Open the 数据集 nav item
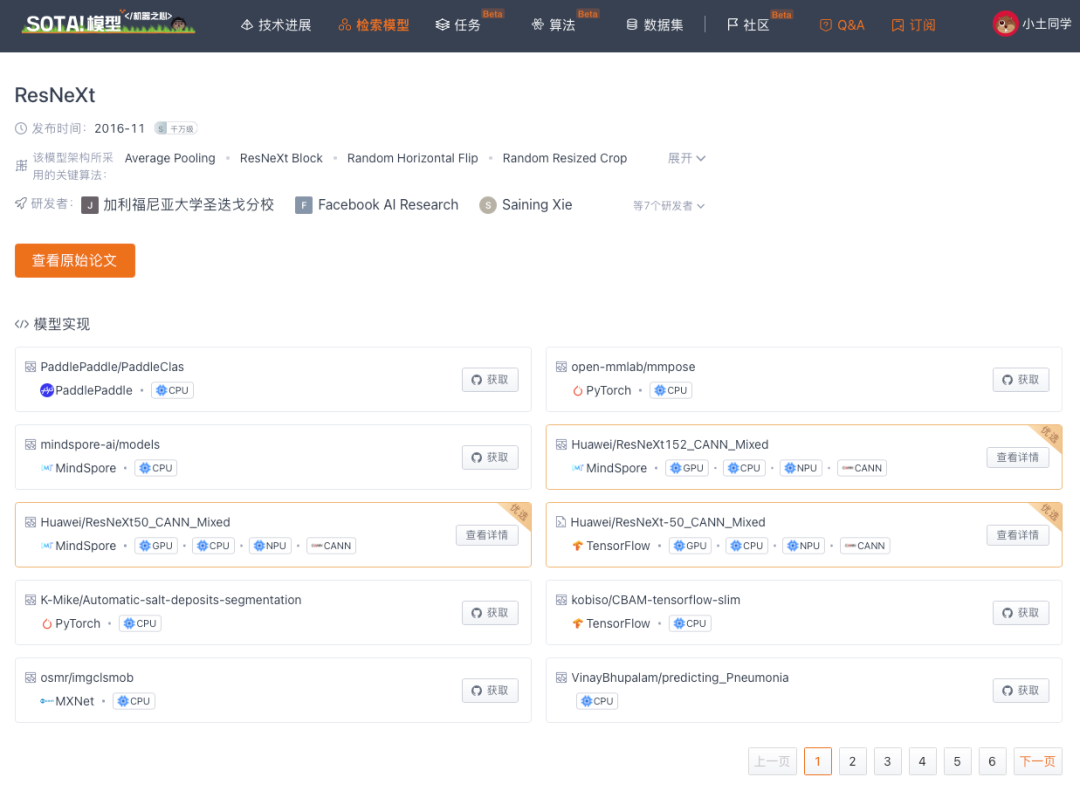The height and width of the screenshot is (798, 1080). click(x=654, y=25)
